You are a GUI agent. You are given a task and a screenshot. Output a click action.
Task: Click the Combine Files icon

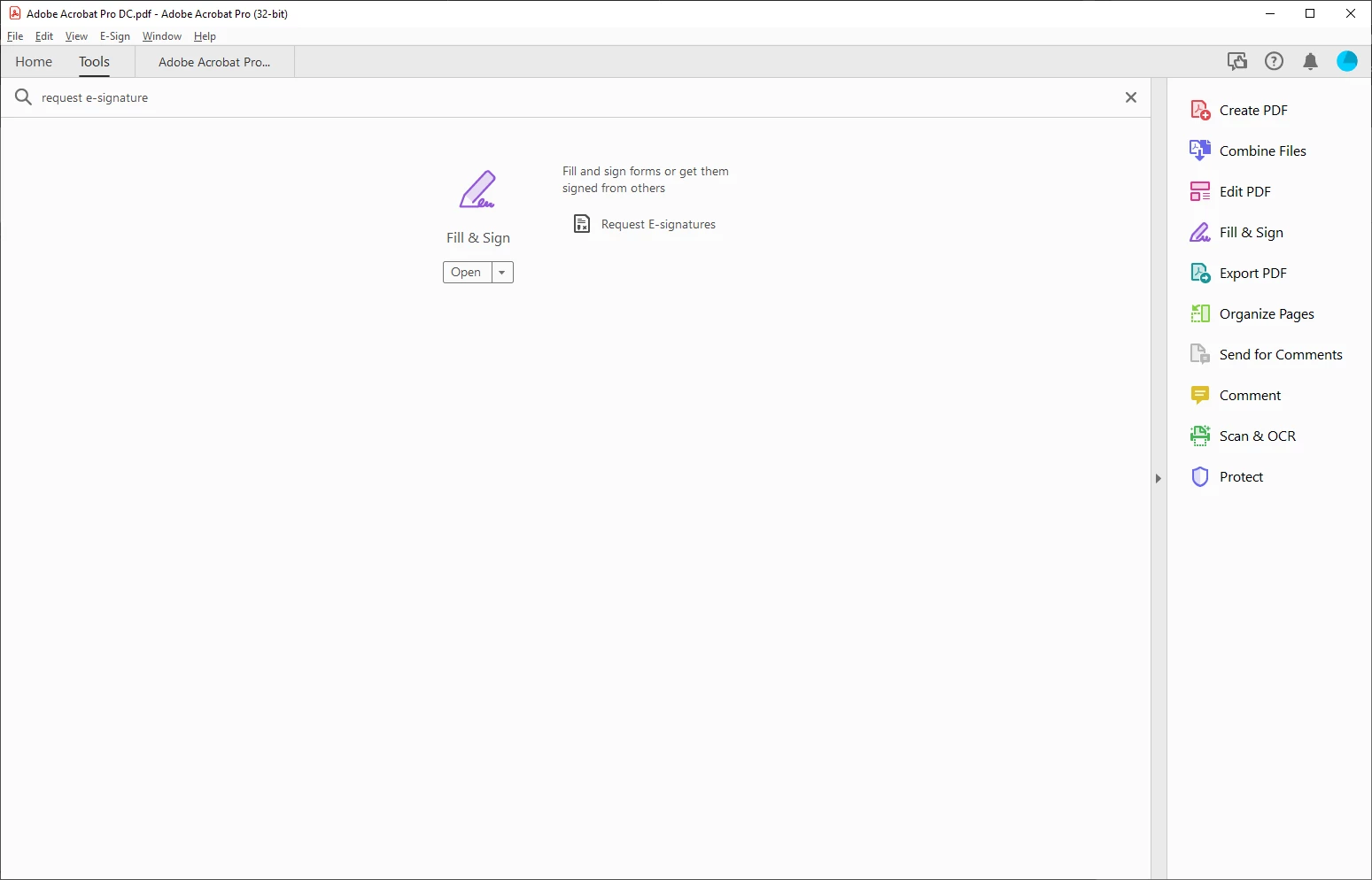click(1200, 151)
